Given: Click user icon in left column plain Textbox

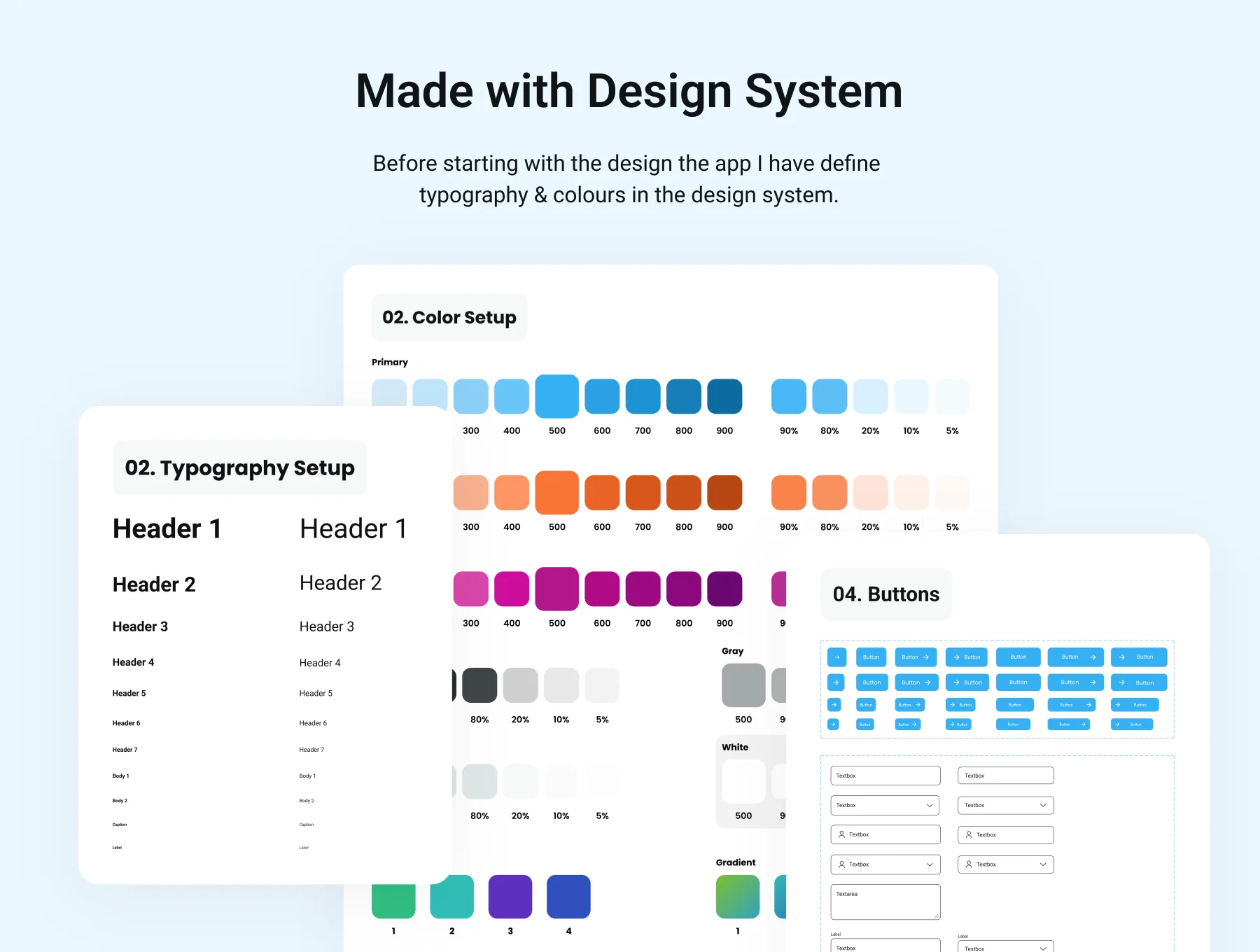Looking at the screenshot, I should coord(841,834).
